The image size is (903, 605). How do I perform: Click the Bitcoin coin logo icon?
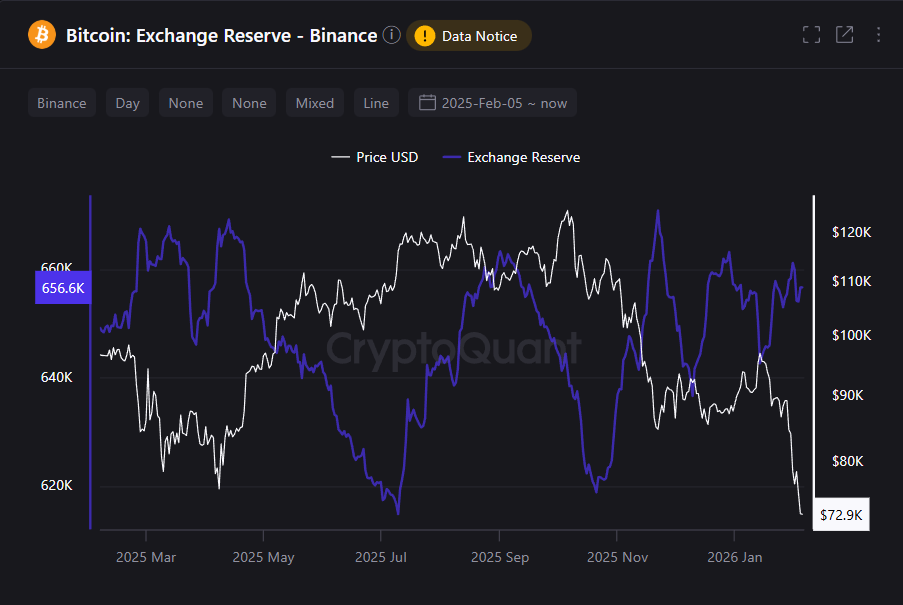40,34
